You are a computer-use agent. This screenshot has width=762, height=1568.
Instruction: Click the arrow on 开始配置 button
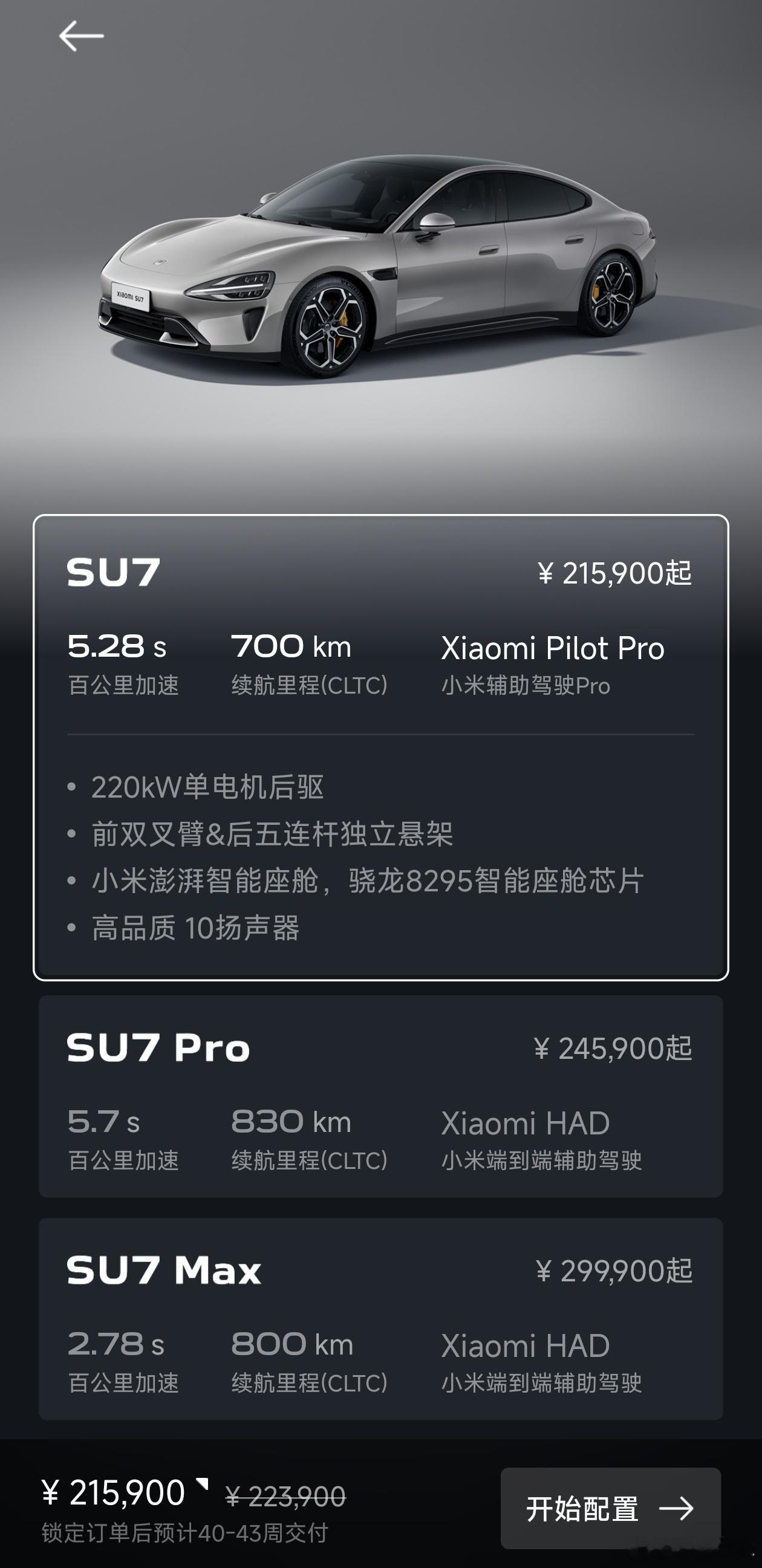pyautogui.click(x=676, y=1508)
